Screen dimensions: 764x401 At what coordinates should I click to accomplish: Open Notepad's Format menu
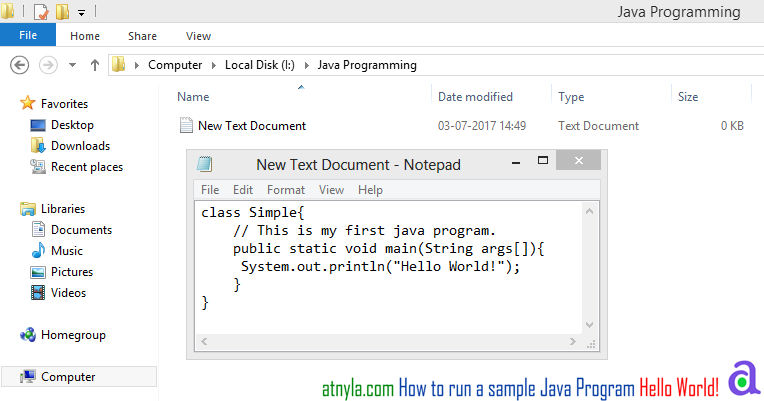286,190
